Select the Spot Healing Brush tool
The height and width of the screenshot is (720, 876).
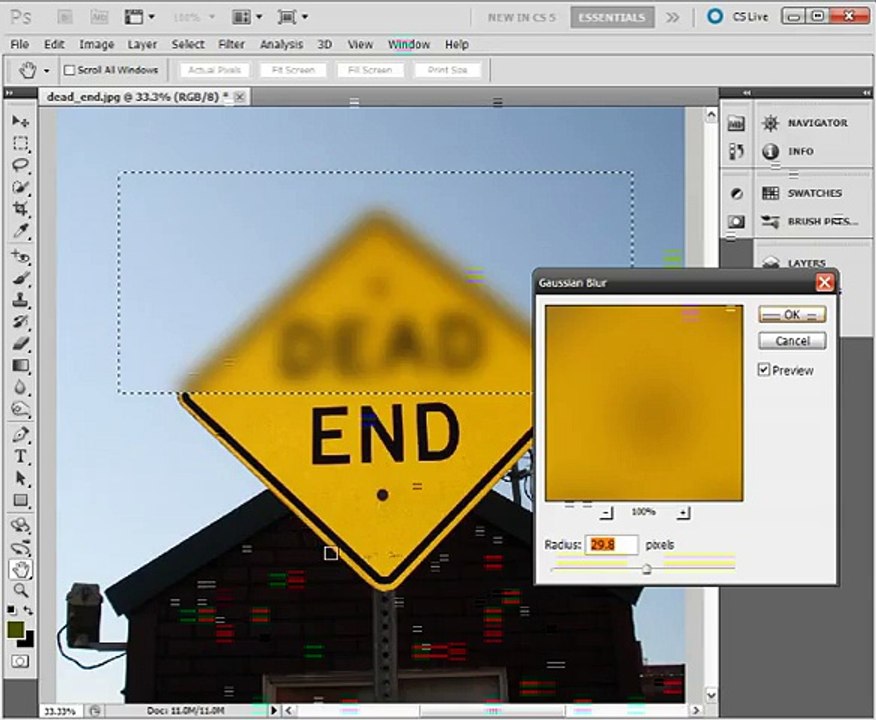(21, 256)
